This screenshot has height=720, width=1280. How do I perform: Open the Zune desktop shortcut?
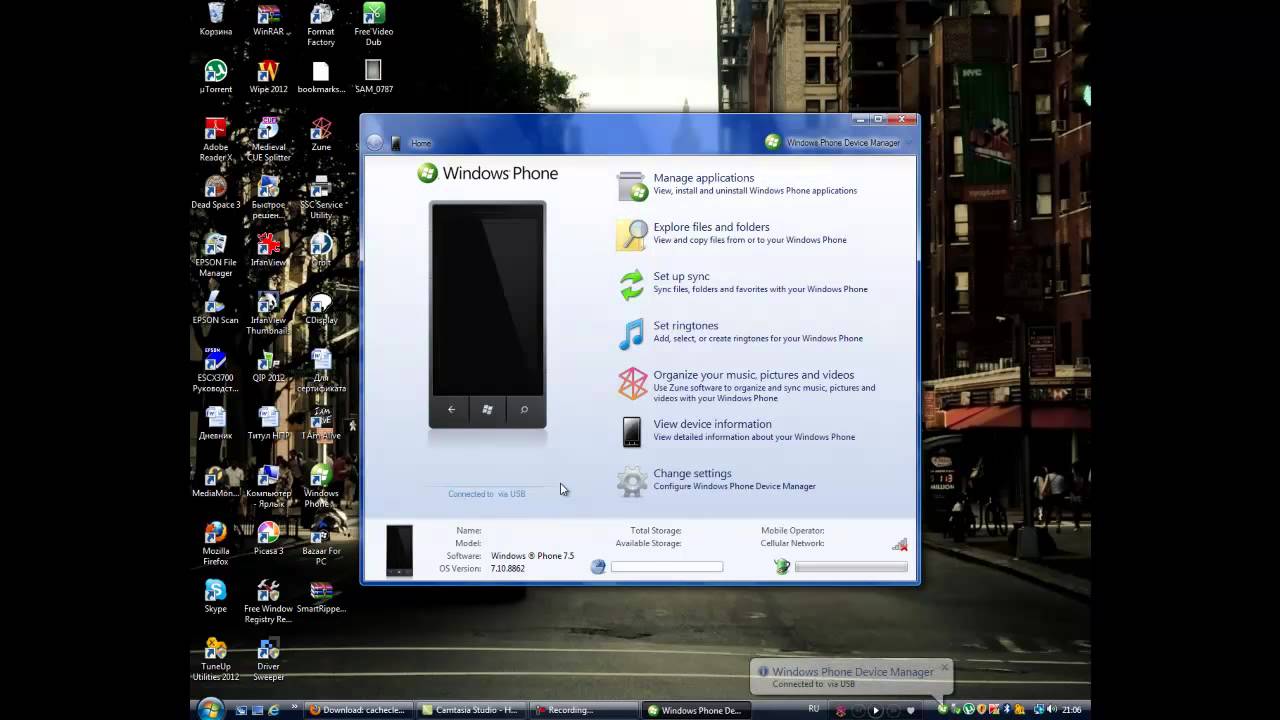pyautogui.click(x=321, y=134)
